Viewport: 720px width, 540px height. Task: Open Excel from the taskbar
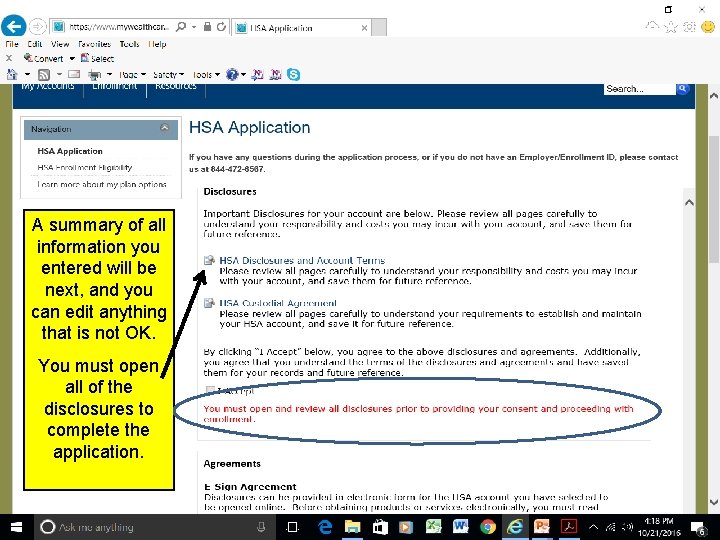pos(433,527)
